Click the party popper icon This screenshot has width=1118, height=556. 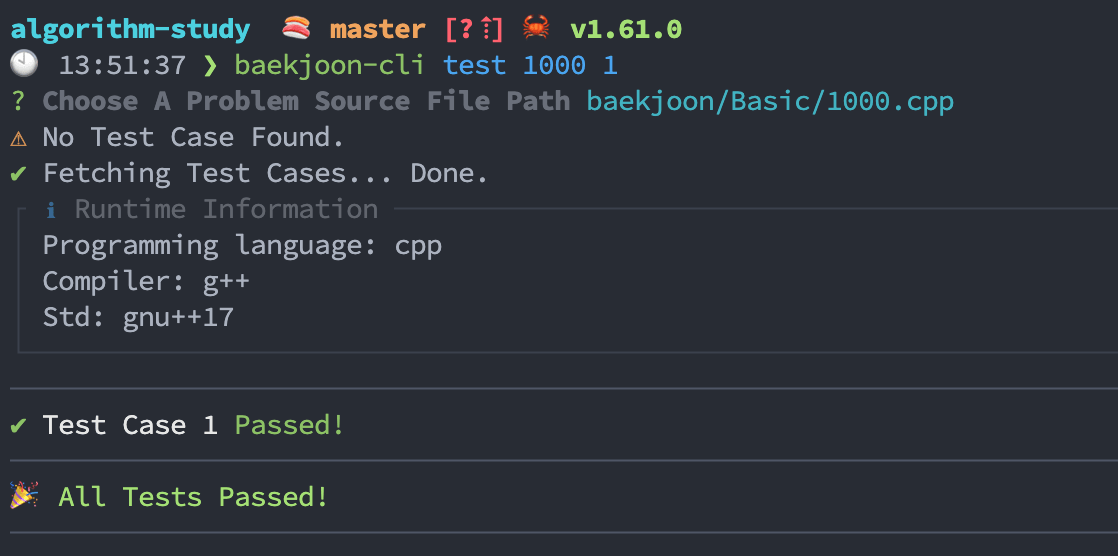coord(24,495)
